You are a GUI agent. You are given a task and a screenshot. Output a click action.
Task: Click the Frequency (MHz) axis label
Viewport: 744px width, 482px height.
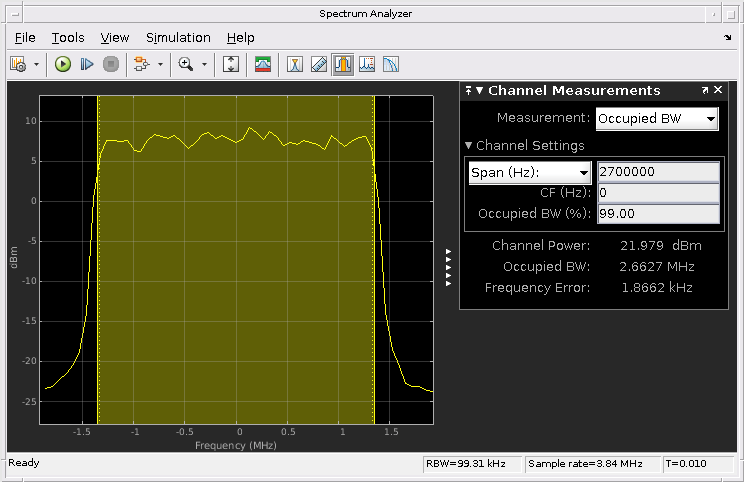pyautogui.click(x=236, y=445)
